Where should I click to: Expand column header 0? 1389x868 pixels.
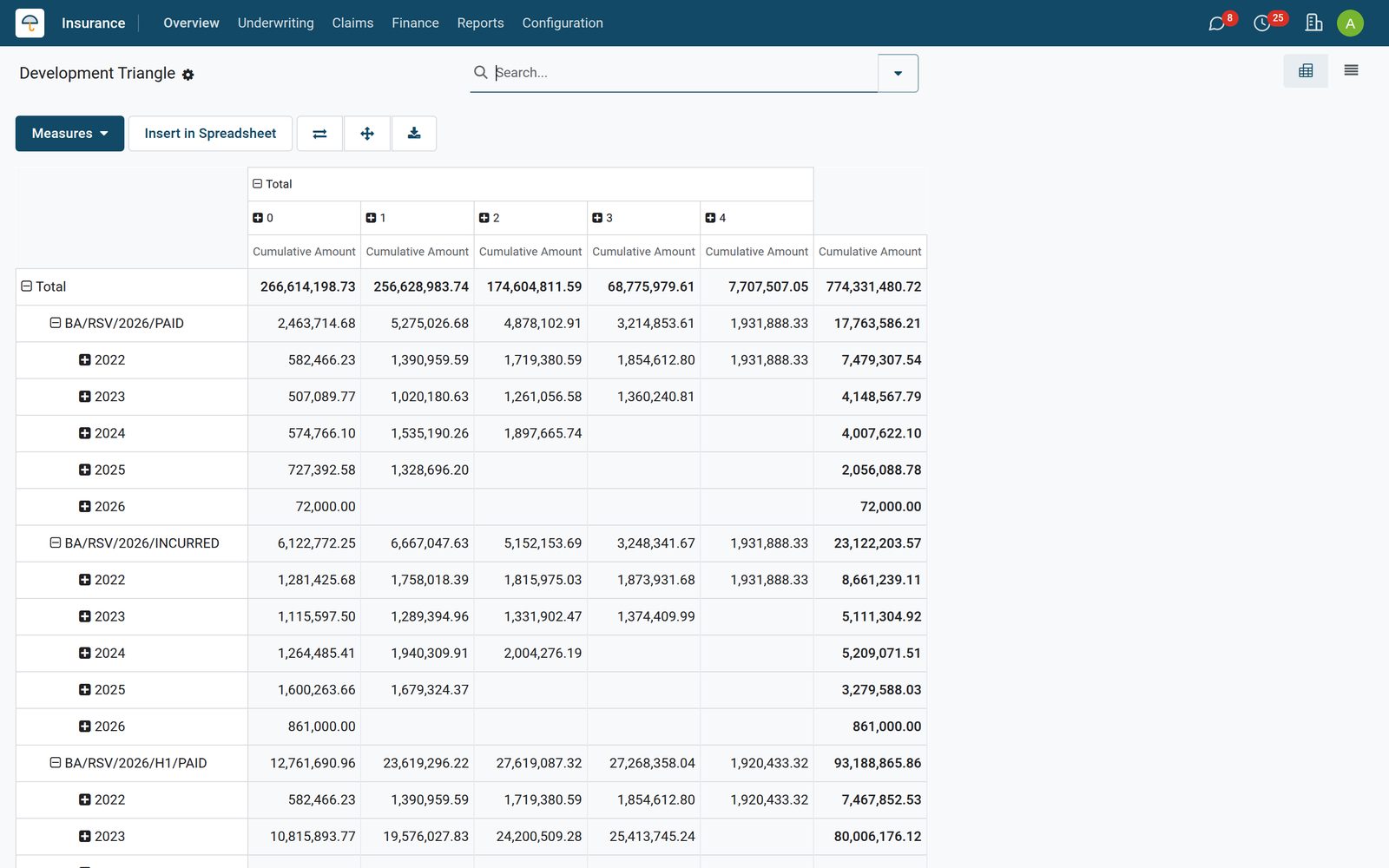(x=258, y=218)
